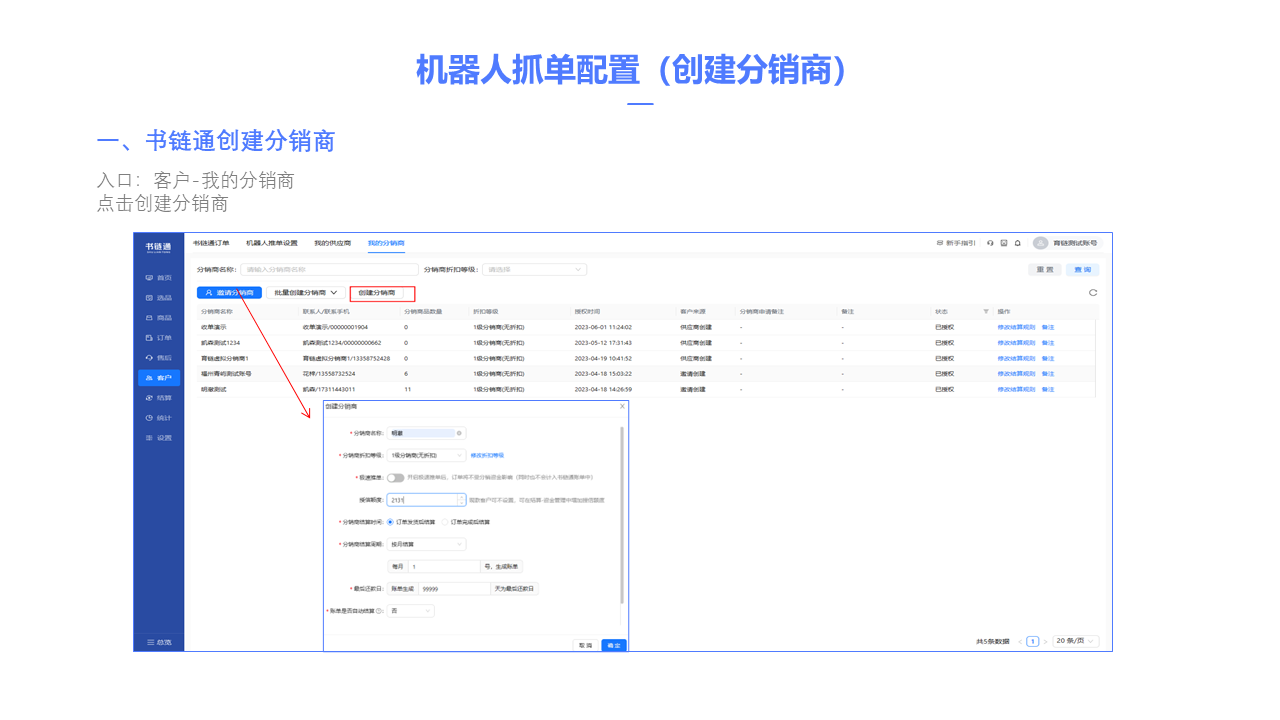Clear the 分销商名称 field in dialog
The height and width of the screenshot is (720, 1280).
(459, 433)
